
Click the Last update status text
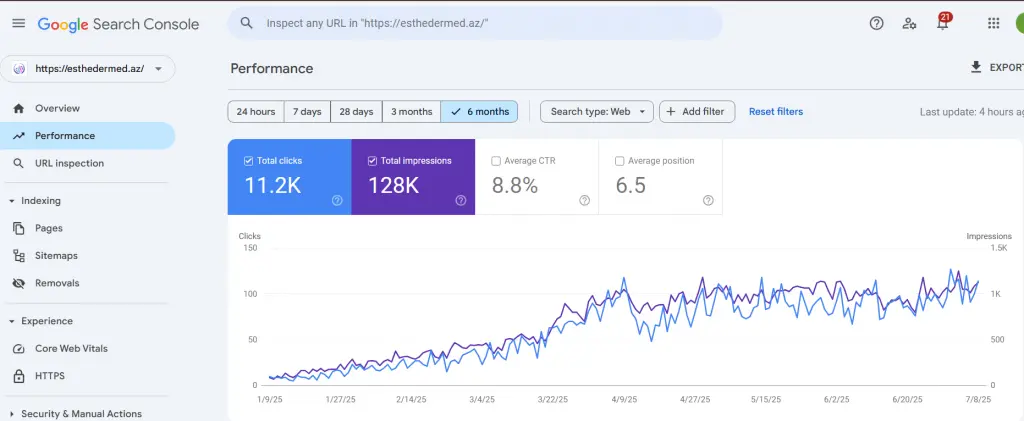coord(972,112)
